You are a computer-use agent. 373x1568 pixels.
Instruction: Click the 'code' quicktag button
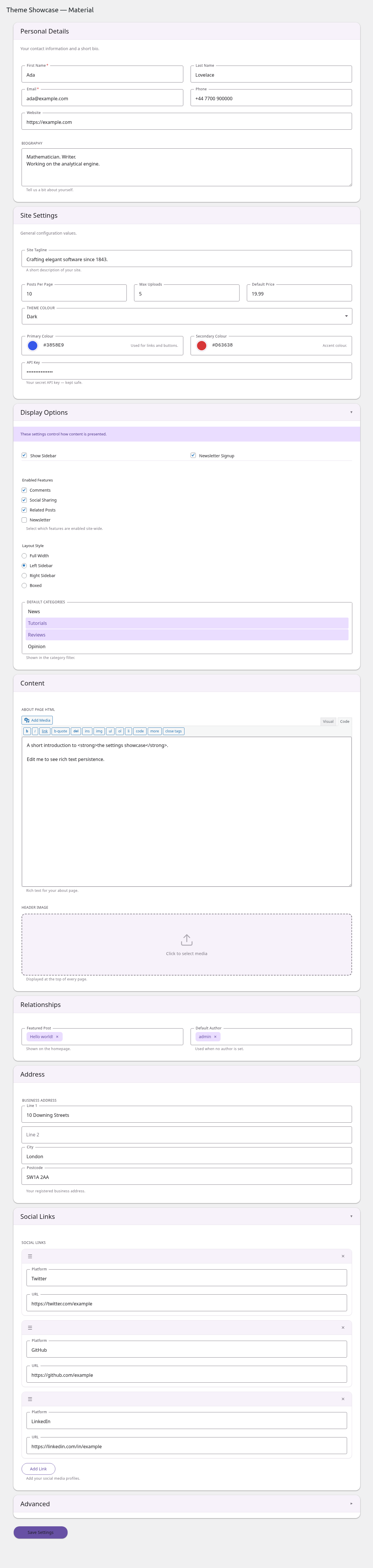pyautogui.click(x=140, y=731)
